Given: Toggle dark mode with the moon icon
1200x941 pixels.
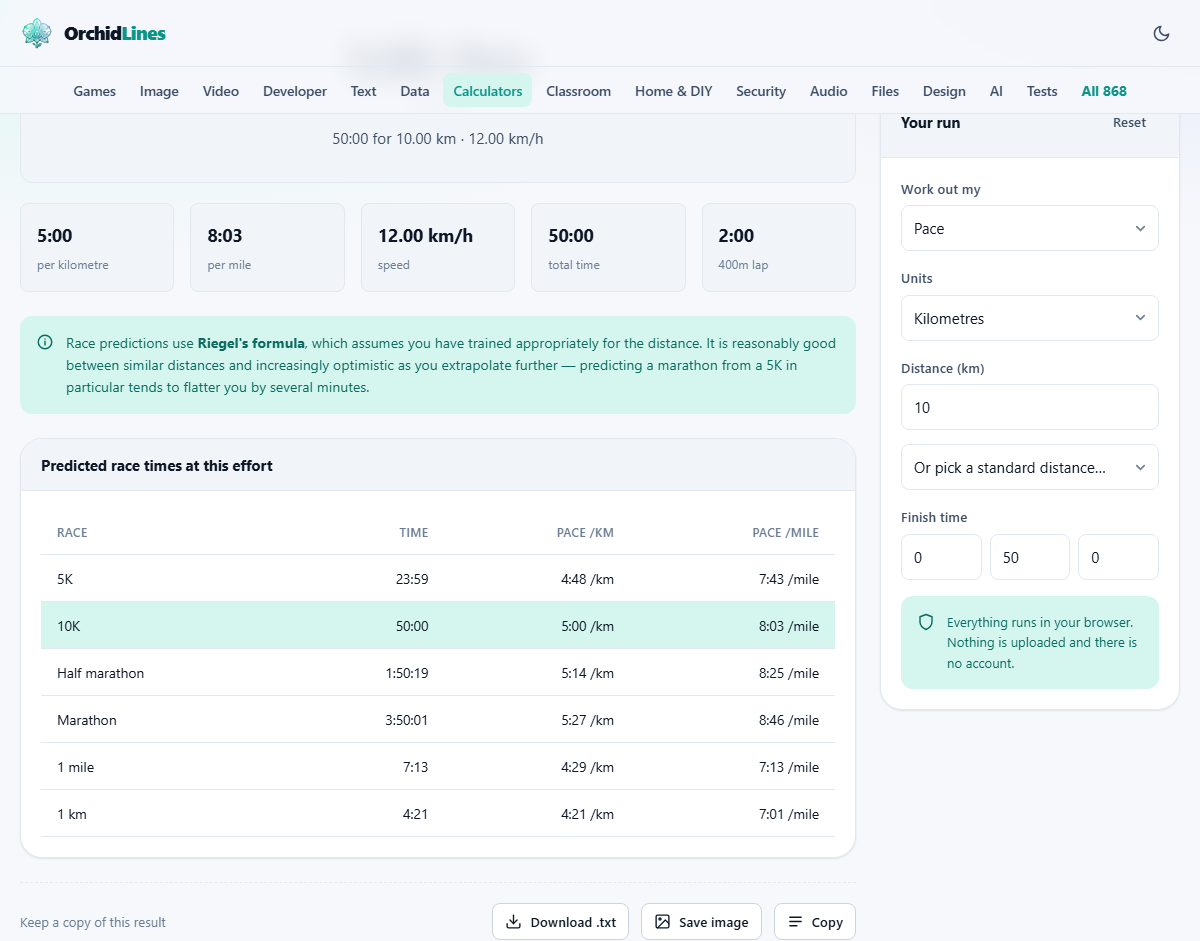Looking at the screenshot, I should (1161, 33).
